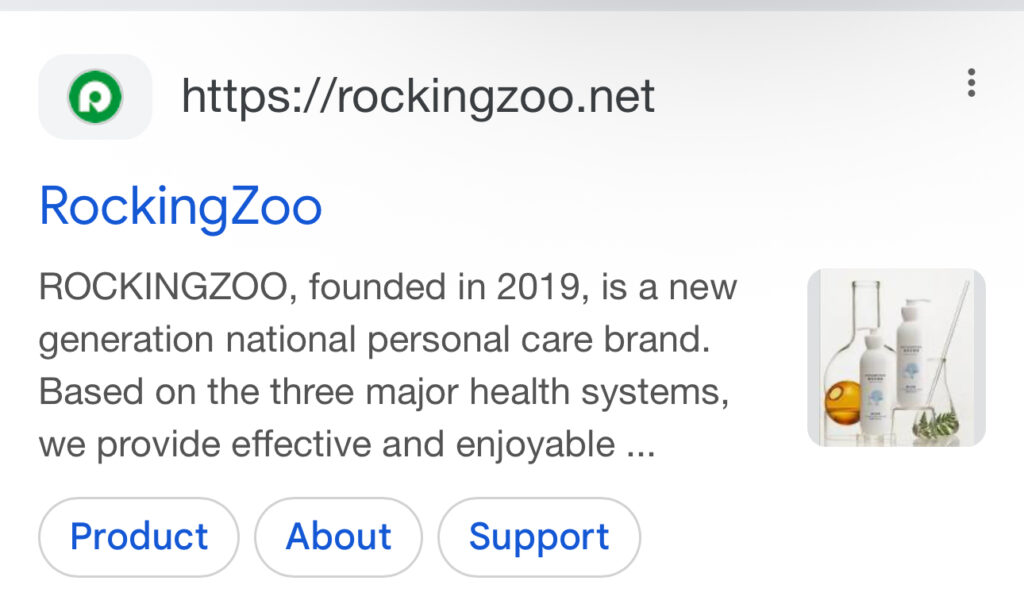Open the three-dot more options menu
The width and height of the screenshot is (1024, 604).
click(970, 83)
